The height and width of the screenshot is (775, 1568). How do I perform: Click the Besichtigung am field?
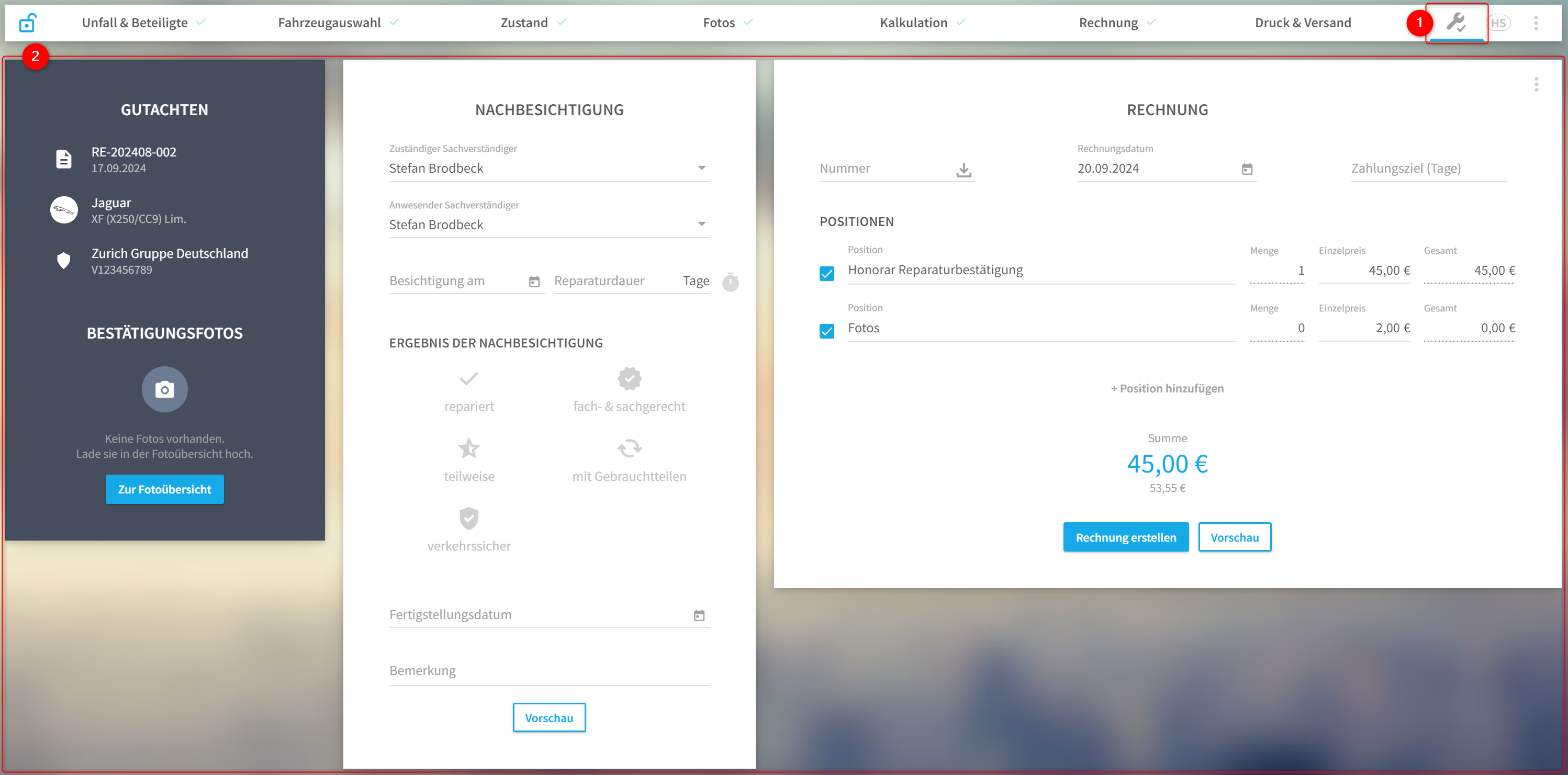[x=466, y=281]
